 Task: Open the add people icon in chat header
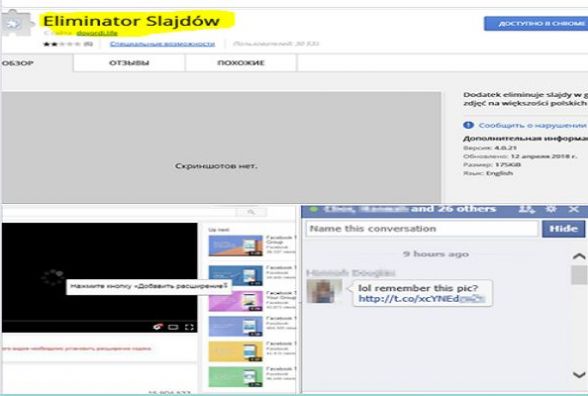coord(526,209)
